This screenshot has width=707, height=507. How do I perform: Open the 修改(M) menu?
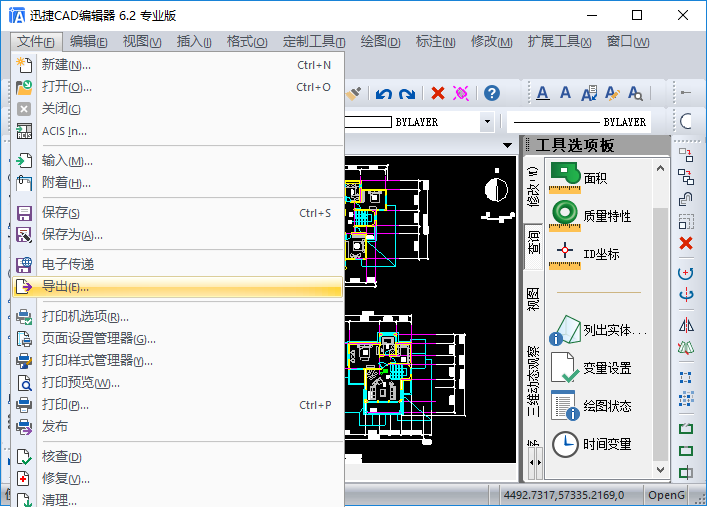(x=491, y=42)
